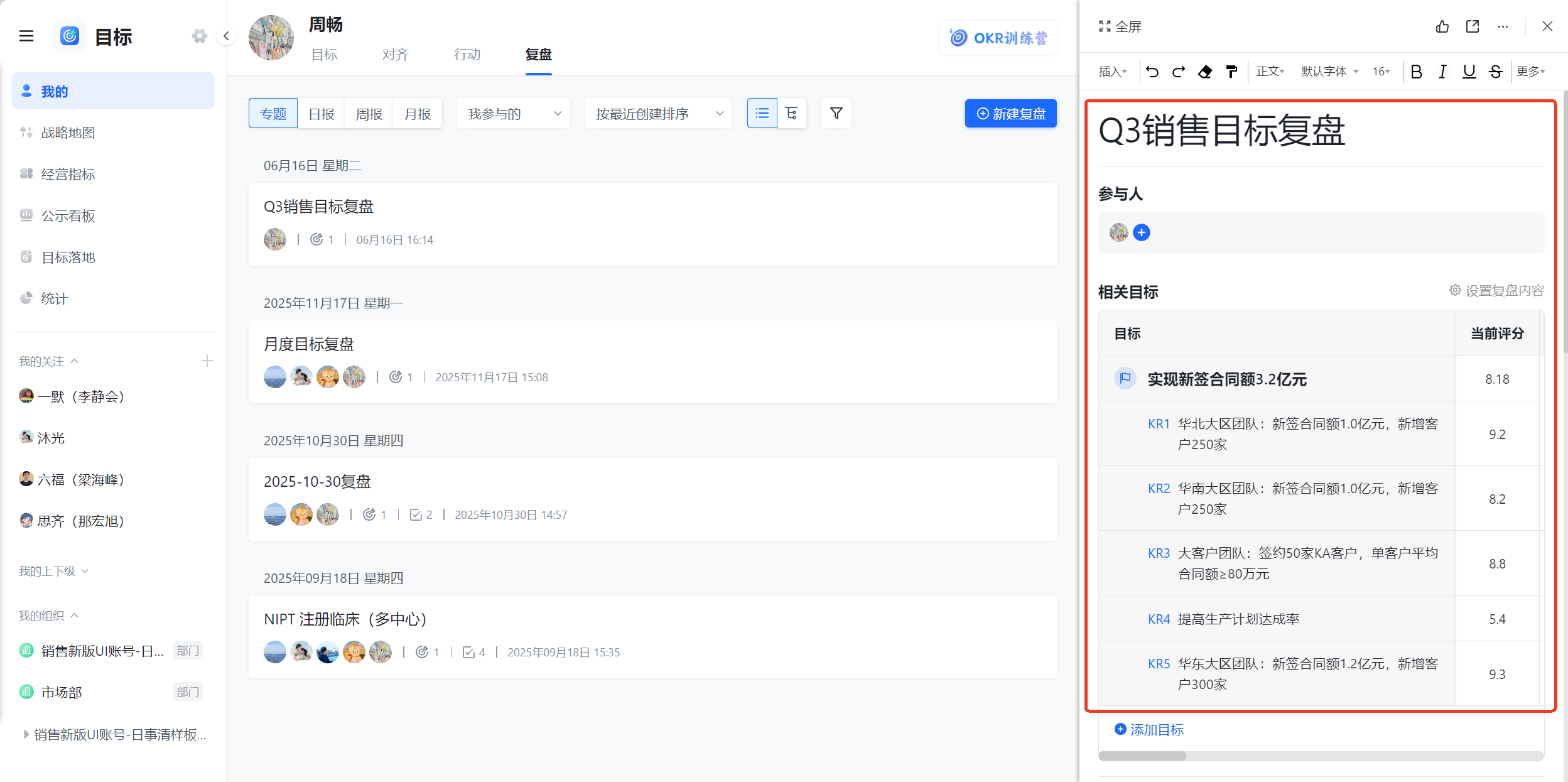
Task: Add a new 我的关注 with plus icon
Action: click(x=207, y=361)
